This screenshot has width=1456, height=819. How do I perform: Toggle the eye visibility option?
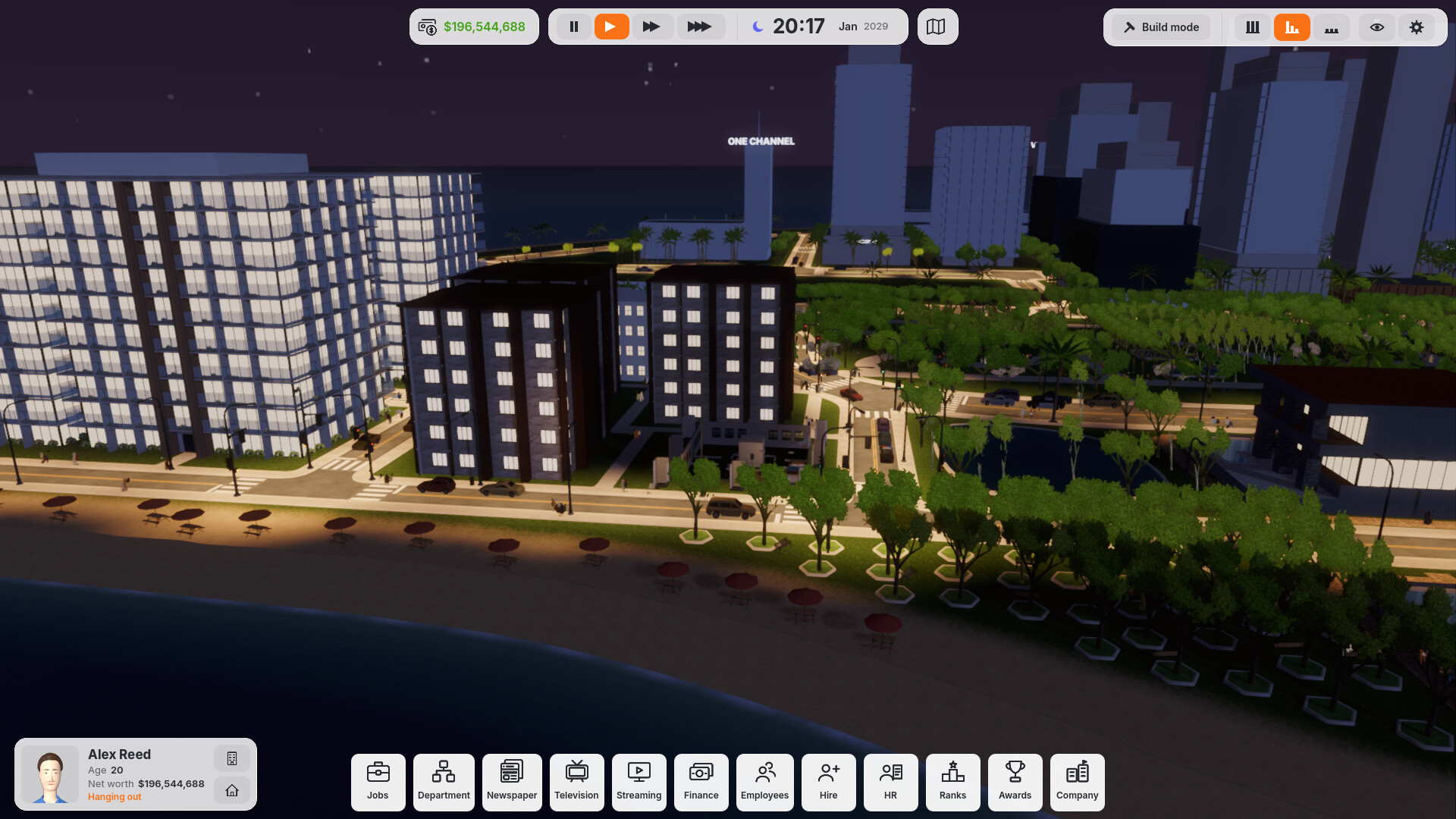pyautogui.click(x=1377, y=27)
